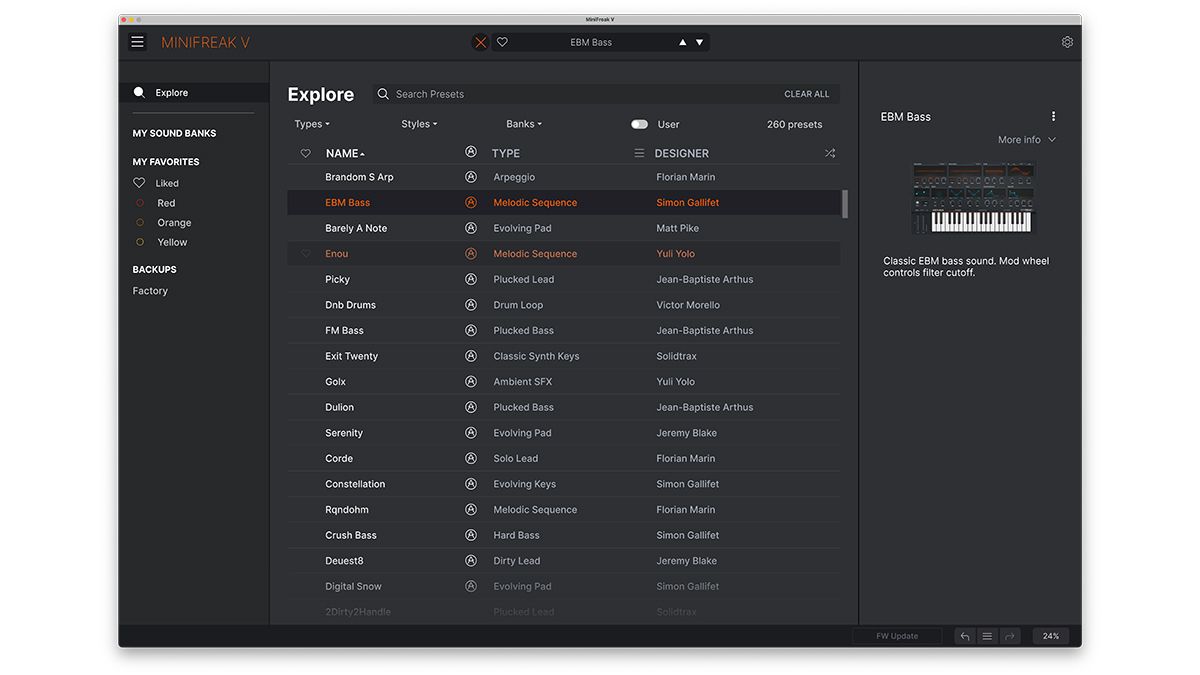
Task: Sort by the DESIGNER column header
Action: (682, 153)
